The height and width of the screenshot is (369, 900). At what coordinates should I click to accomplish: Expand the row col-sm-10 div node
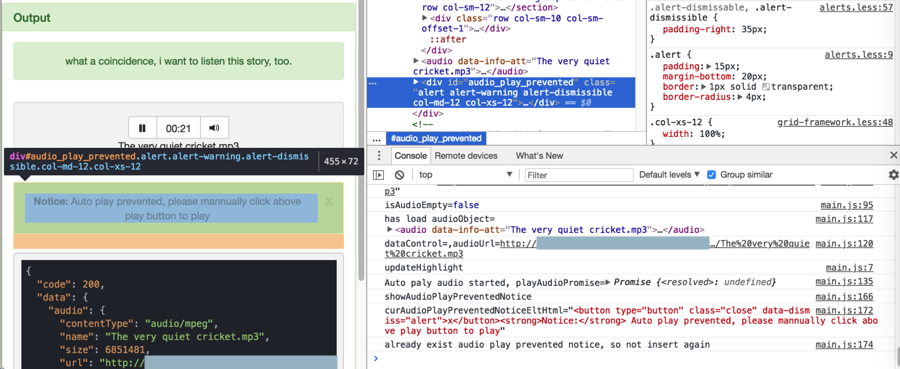pyautogui.click(x=425, y=18)
